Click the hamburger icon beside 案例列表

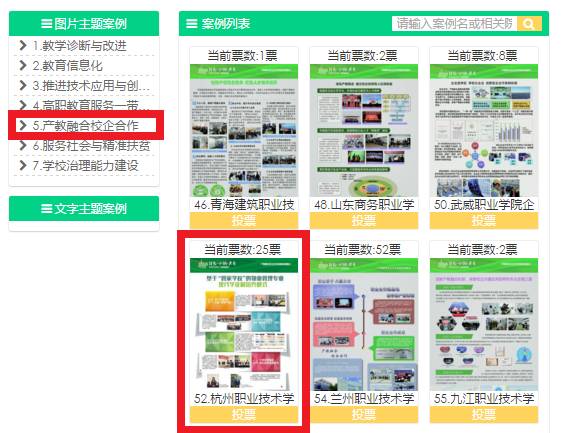(191, 24)
